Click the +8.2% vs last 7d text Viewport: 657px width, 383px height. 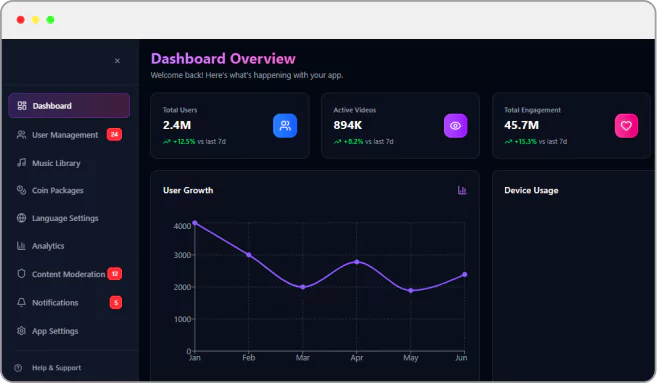coord(369,142)
